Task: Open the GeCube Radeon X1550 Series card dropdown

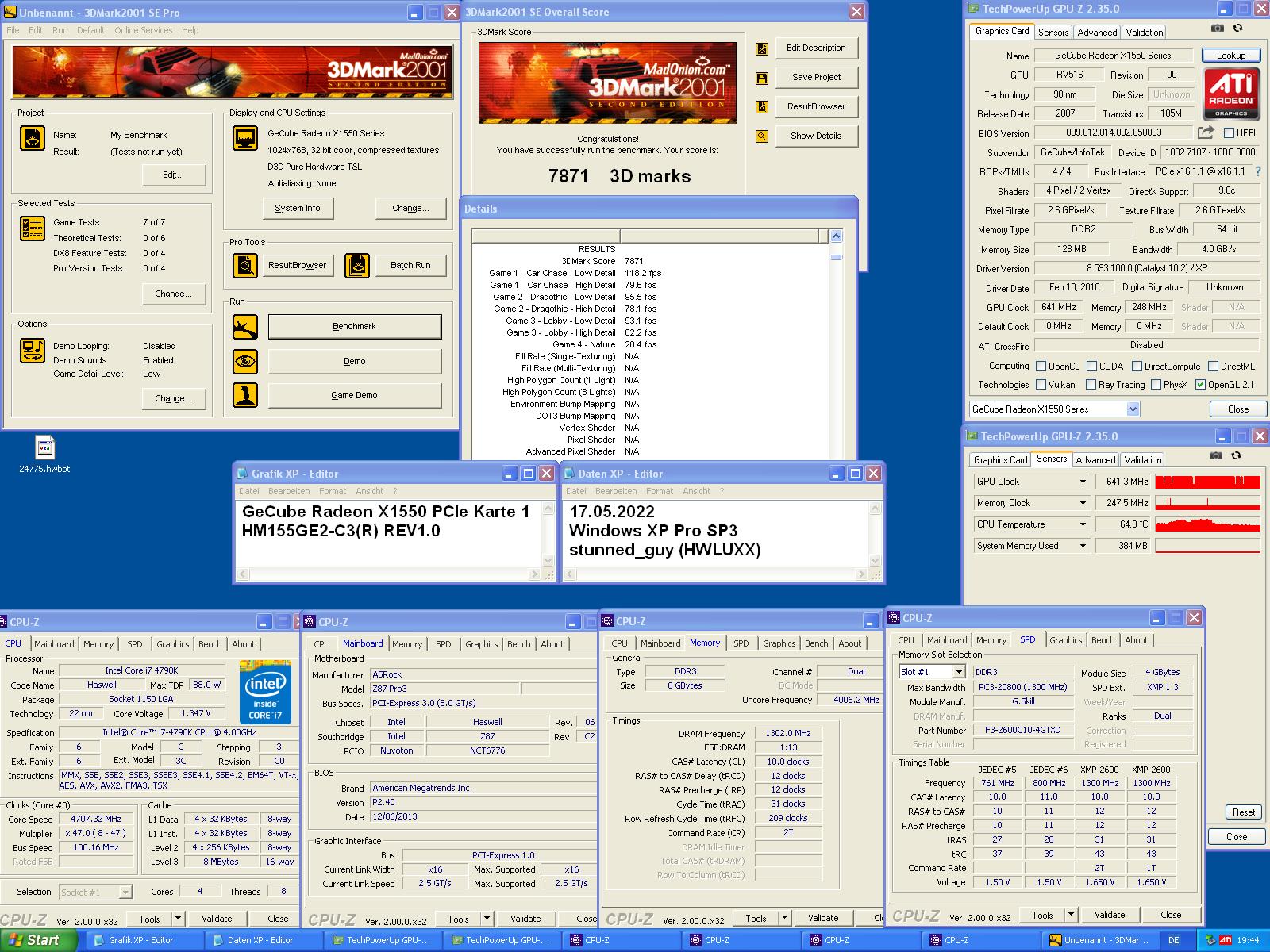Action: pyautogui.click(x=1133, y=409)
